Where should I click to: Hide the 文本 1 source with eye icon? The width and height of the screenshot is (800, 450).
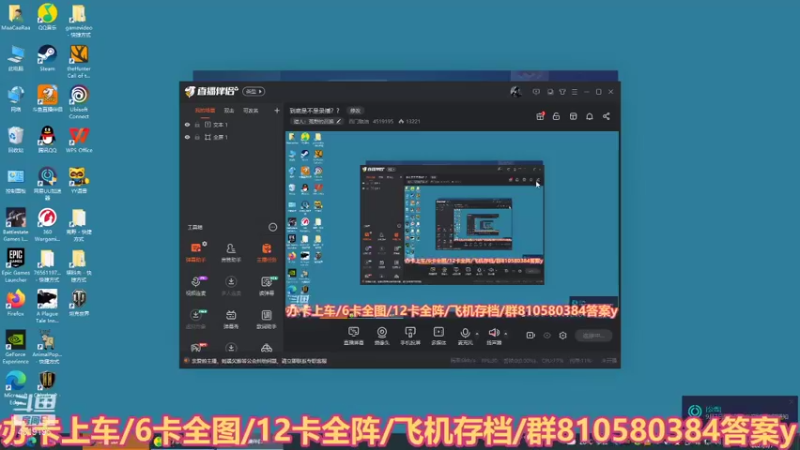tap(187, 124)
